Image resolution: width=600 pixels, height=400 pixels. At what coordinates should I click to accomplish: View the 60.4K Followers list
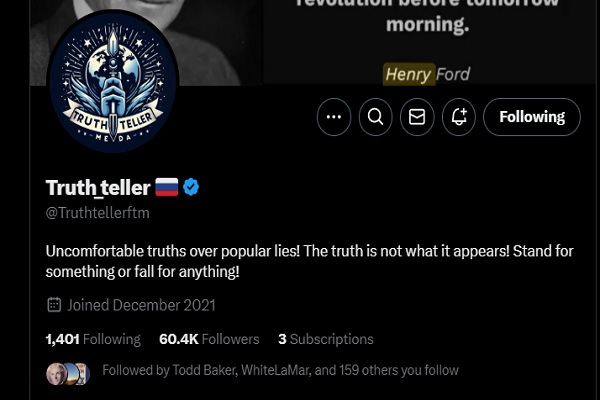[209, 339]
